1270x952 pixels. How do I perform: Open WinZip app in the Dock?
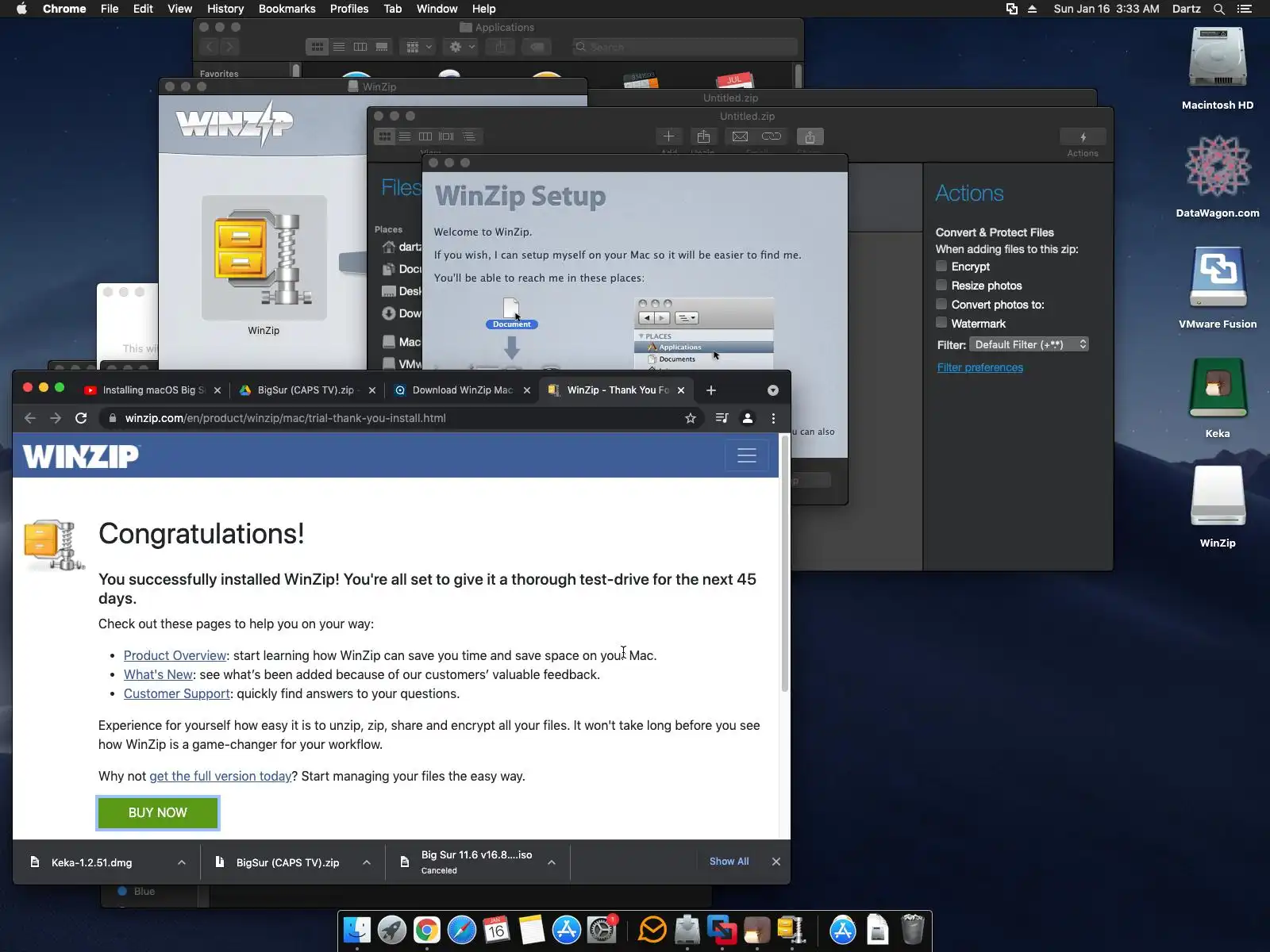click(x=792, y=930)
